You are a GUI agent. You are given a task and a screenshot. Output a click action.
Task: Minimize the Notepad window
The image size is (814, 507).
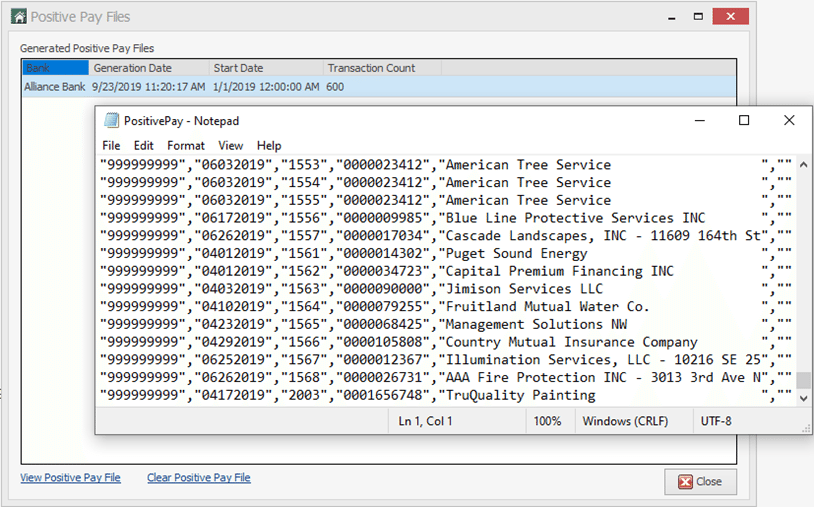[x=700, y=120]
